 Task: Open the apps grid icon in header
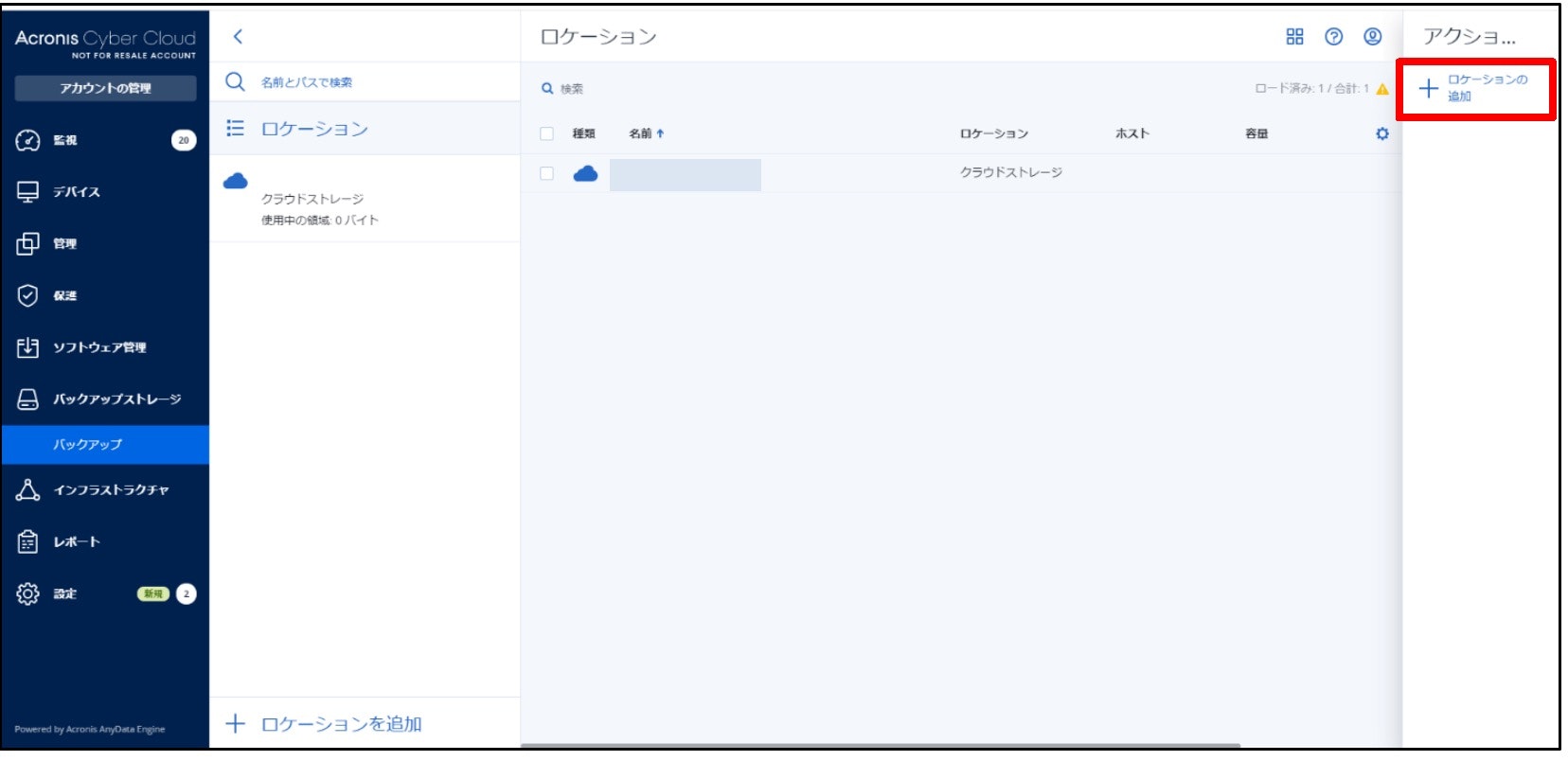[1294, 37]
